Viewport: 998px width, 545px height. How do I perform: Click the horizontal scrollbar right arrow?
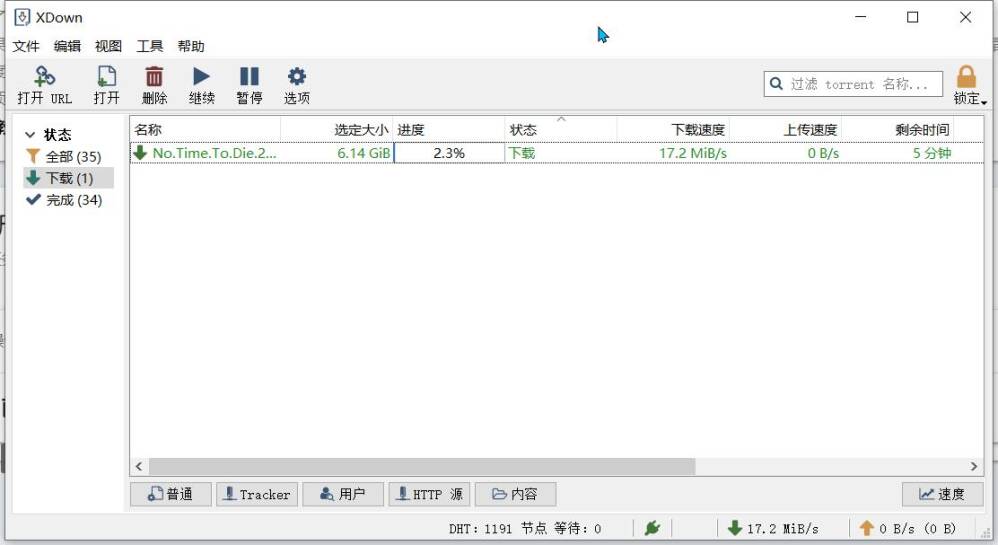coord(974,467)
